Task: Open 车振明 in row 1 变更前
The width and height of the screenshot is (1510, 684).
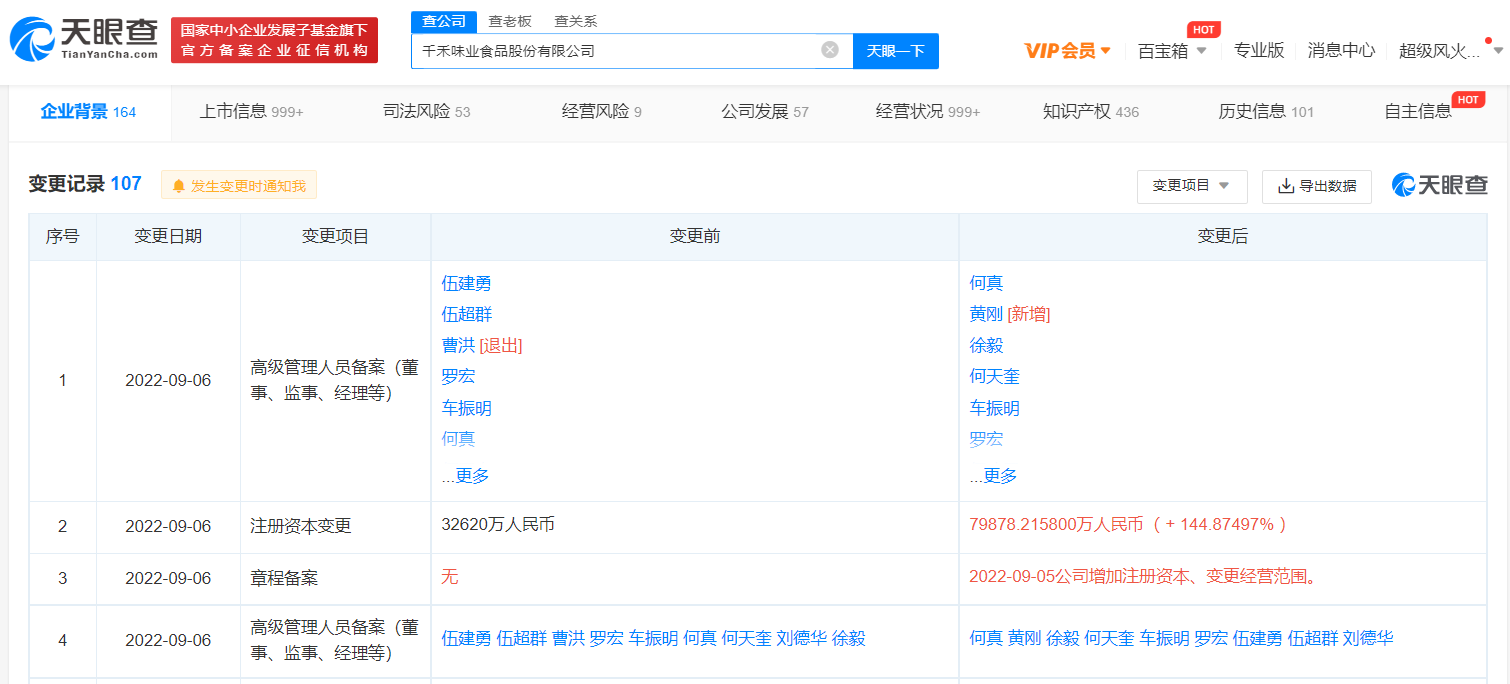Action: pyautogui.click(x=467, y=408)
